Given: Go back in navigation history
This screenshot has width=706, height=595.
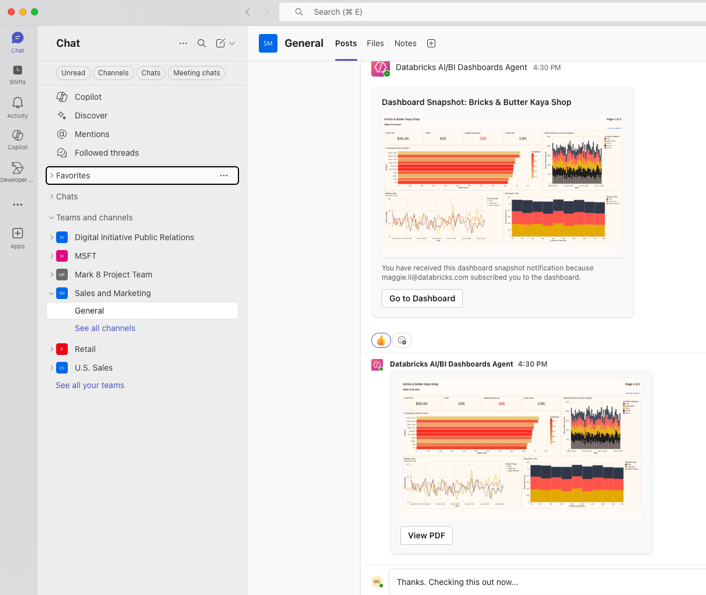Looking at the screenshot, I should 247,12.
